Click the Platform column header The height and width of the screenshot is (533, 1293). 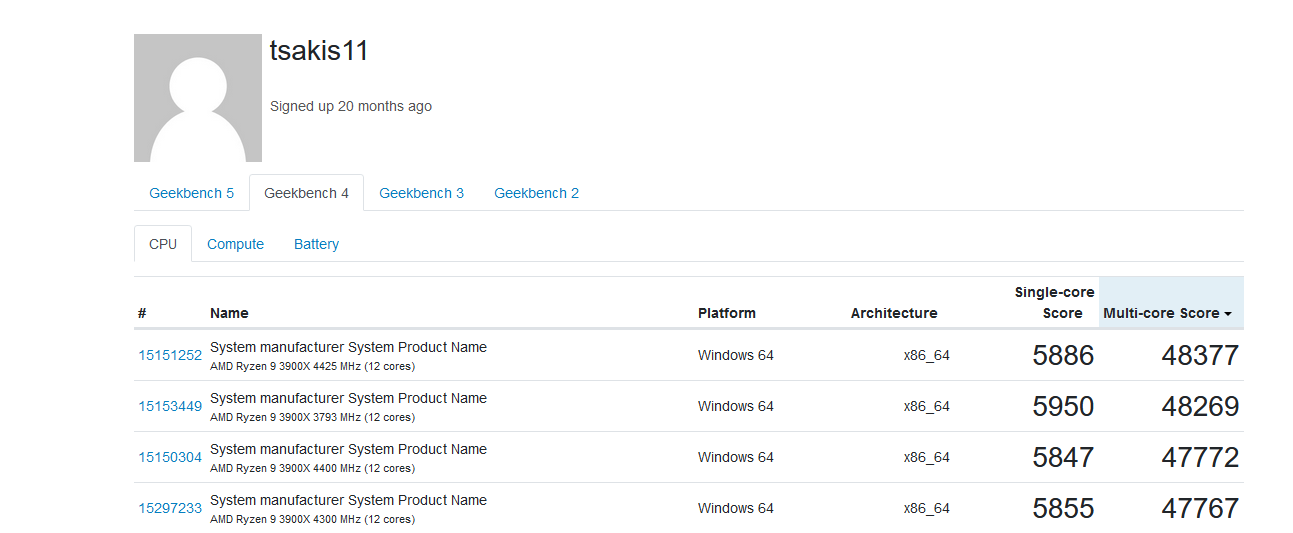(727, 313)
